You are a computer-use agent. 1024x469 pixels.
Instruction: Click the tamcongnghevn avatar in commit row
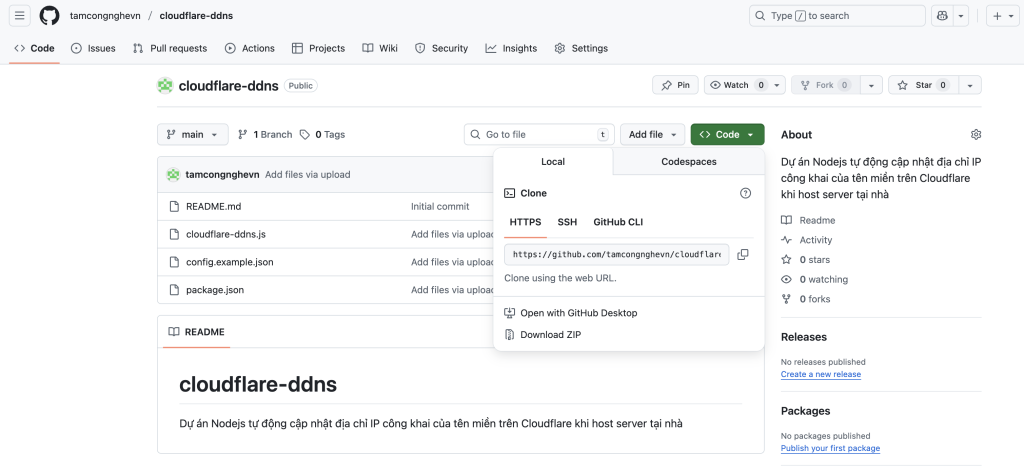173,174
